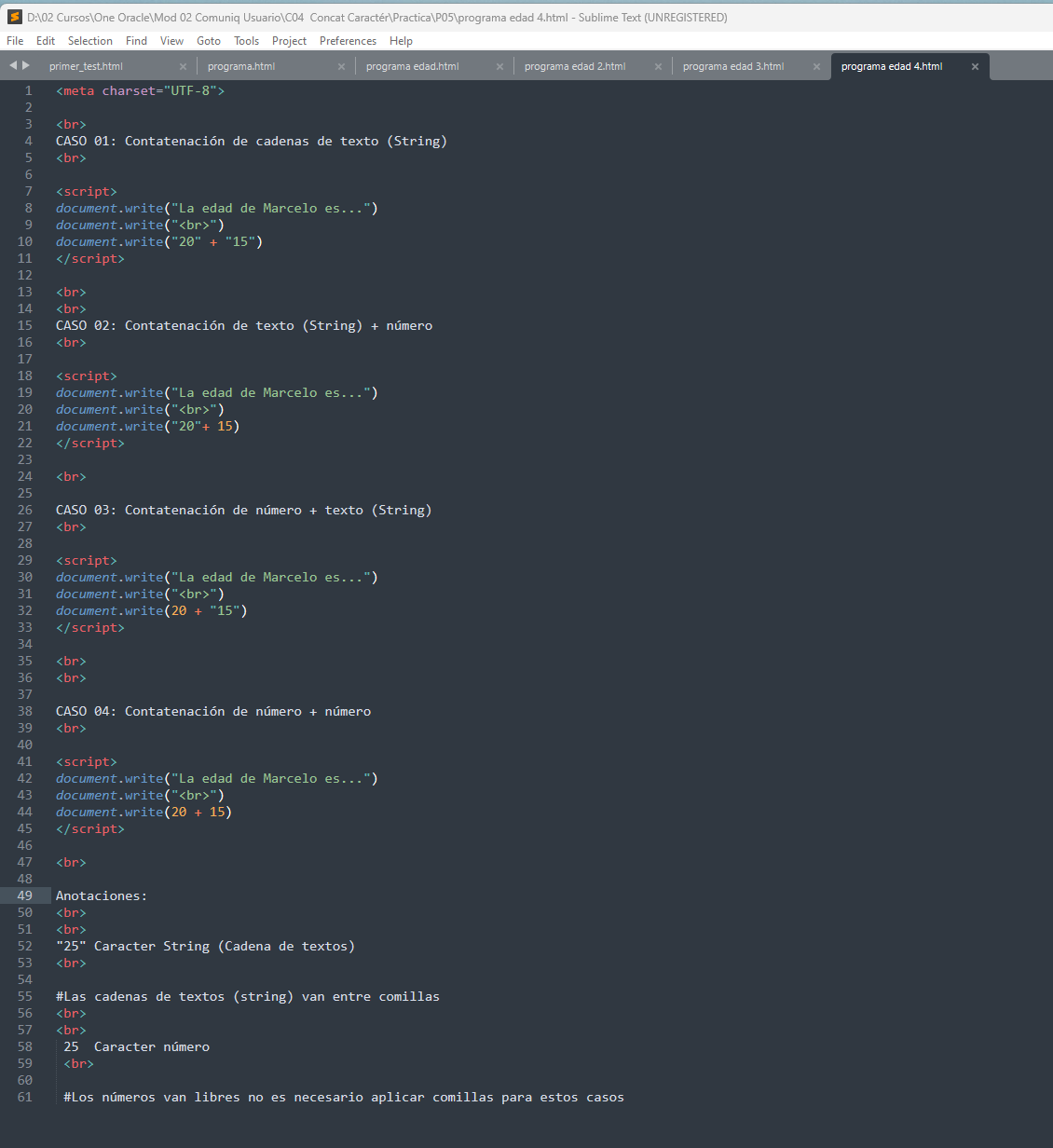Open the View menu

pyautogui.click(x=172, y=41)
